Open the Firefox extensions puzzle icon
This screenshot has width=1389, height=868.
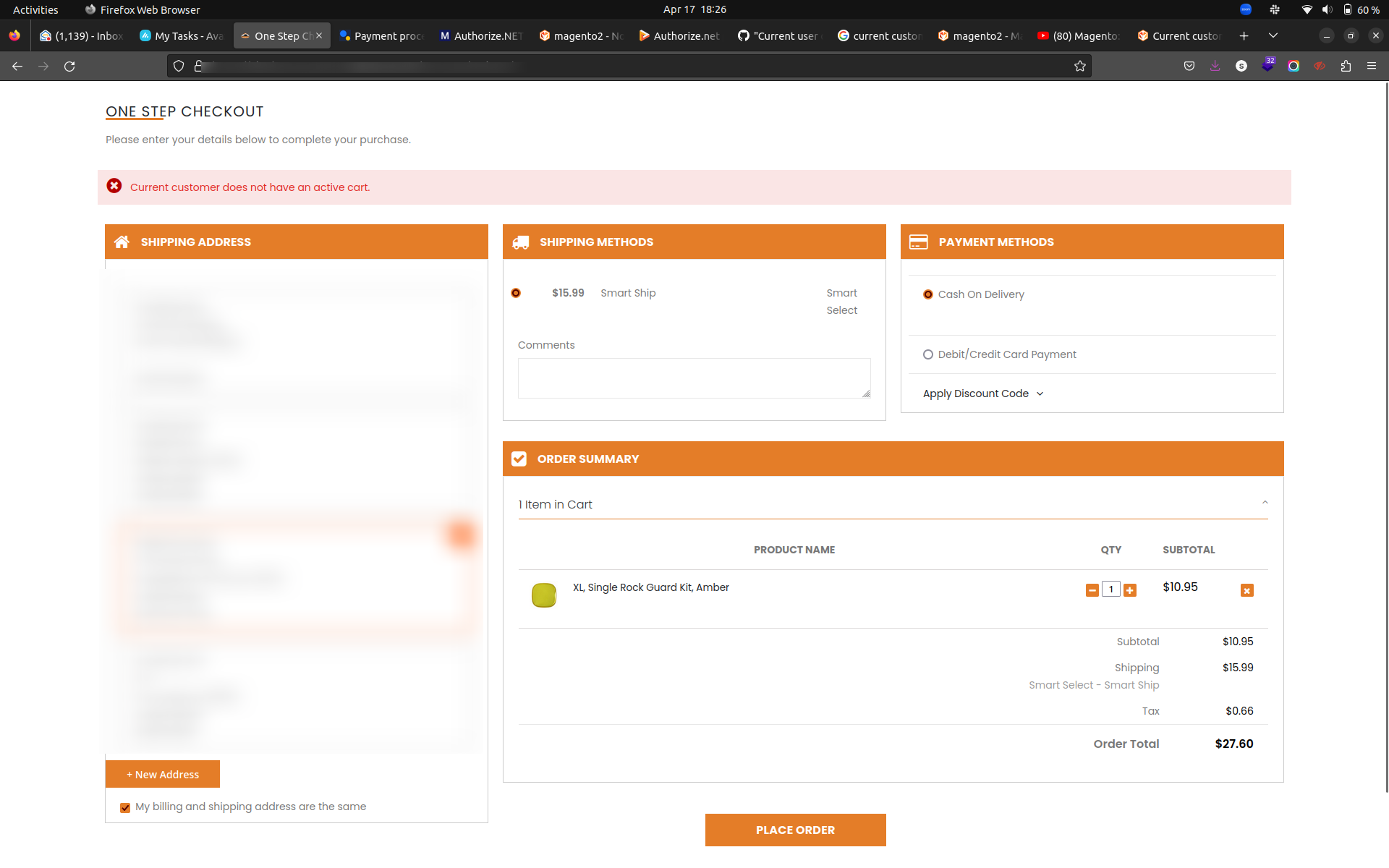point(1346,66)
